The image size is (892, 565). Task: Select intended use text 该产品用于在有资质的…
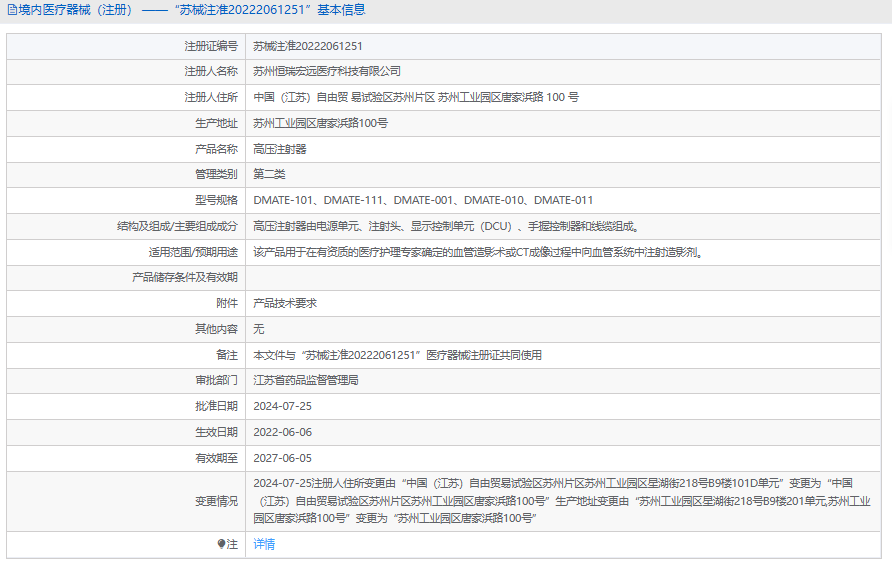coord(479,252)
